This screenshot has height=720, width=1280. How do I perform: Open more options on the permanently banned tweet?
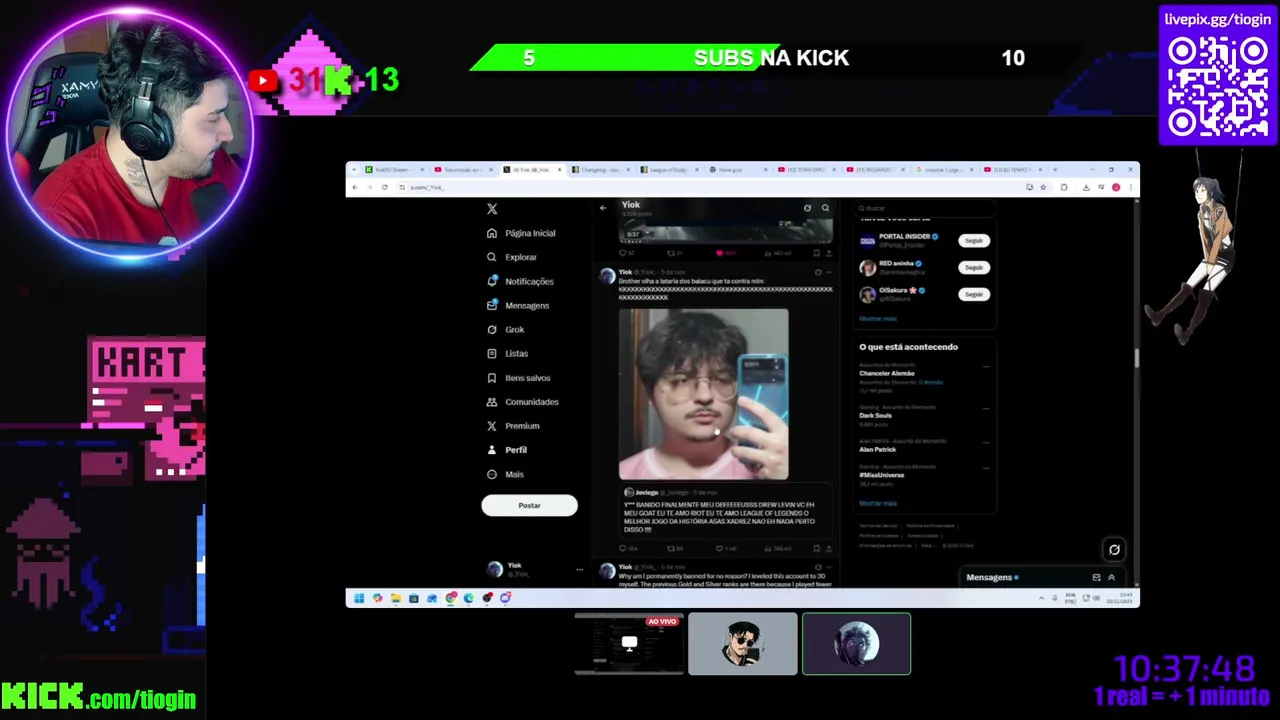pos(829,567)
